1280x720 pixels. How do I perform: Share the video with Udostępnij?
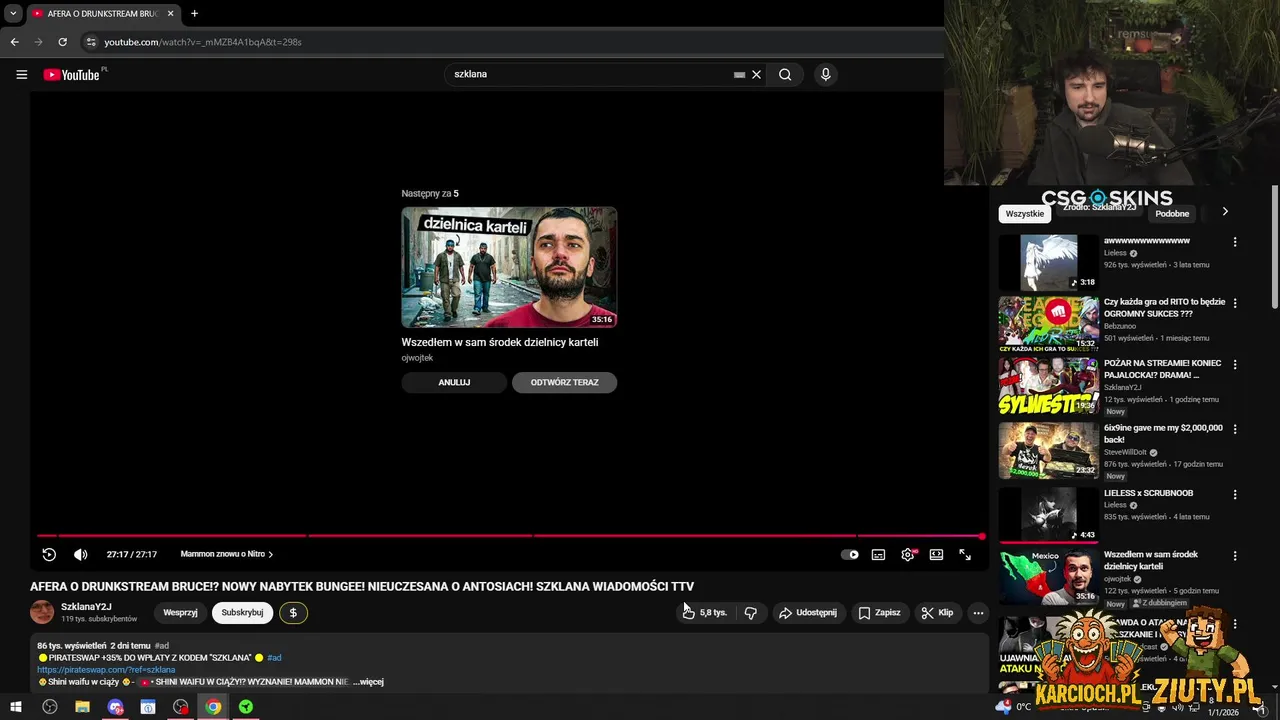pyautogui.click(x=808, y=612)
